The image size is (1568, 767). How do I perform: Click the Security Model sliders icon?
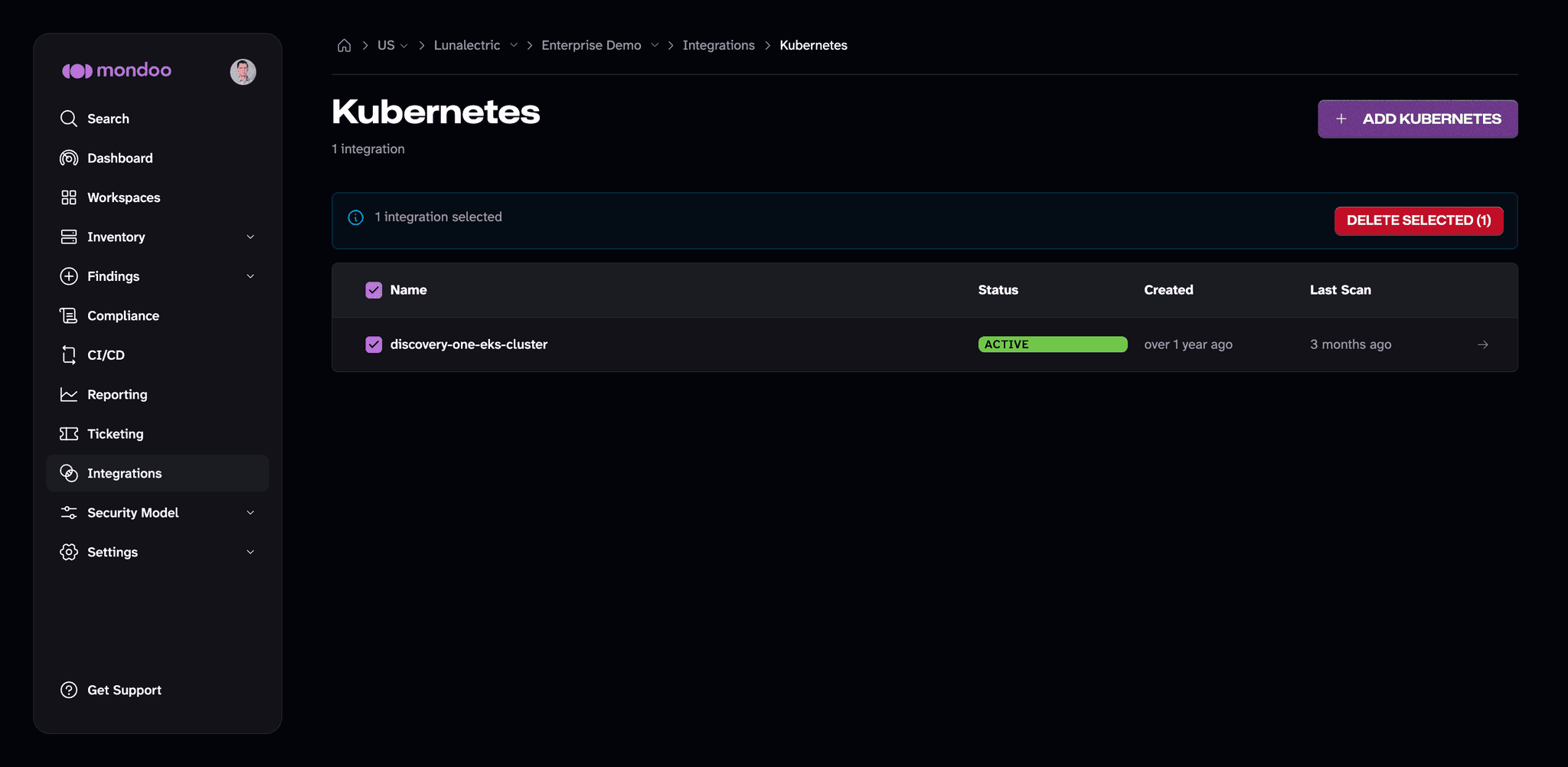69,513
